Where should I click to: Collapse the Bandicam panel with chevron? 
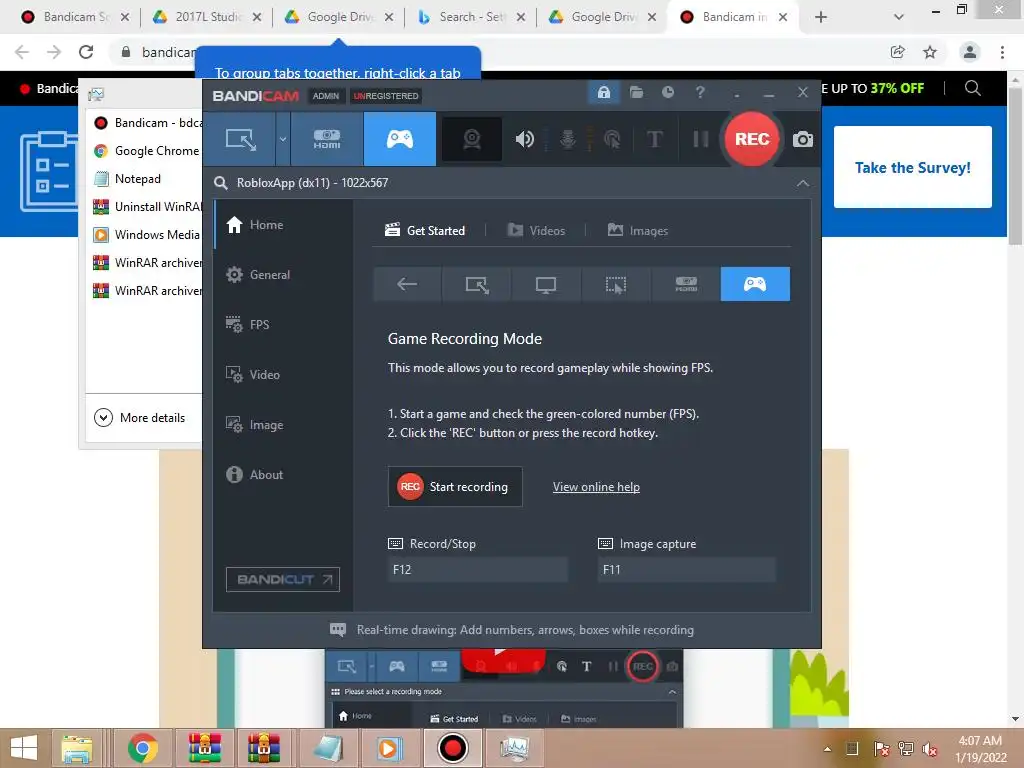pos(803,184)
